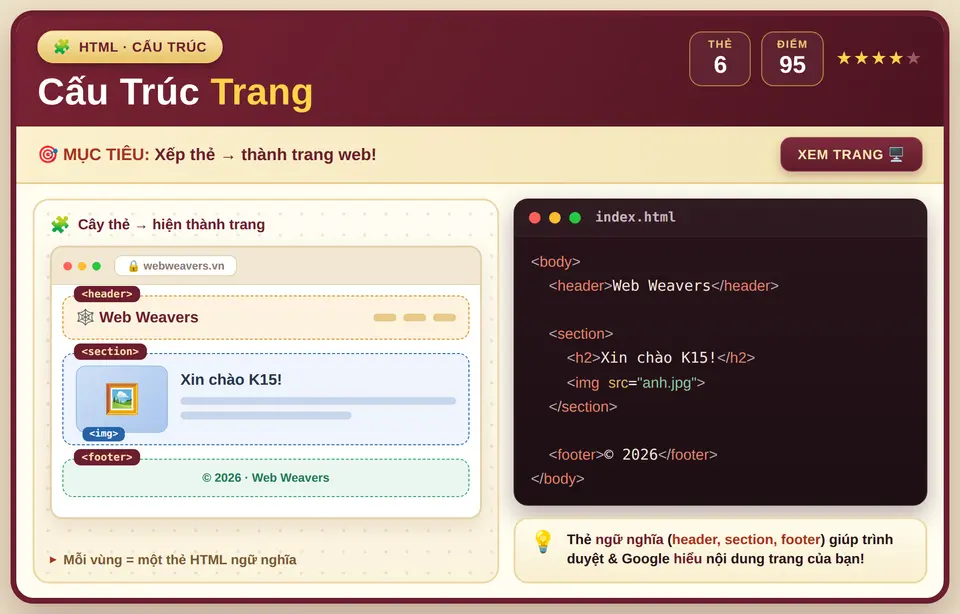Click the yellow dot in the code editor
Viewport: 960px width, 614px height.
[555, 218]
